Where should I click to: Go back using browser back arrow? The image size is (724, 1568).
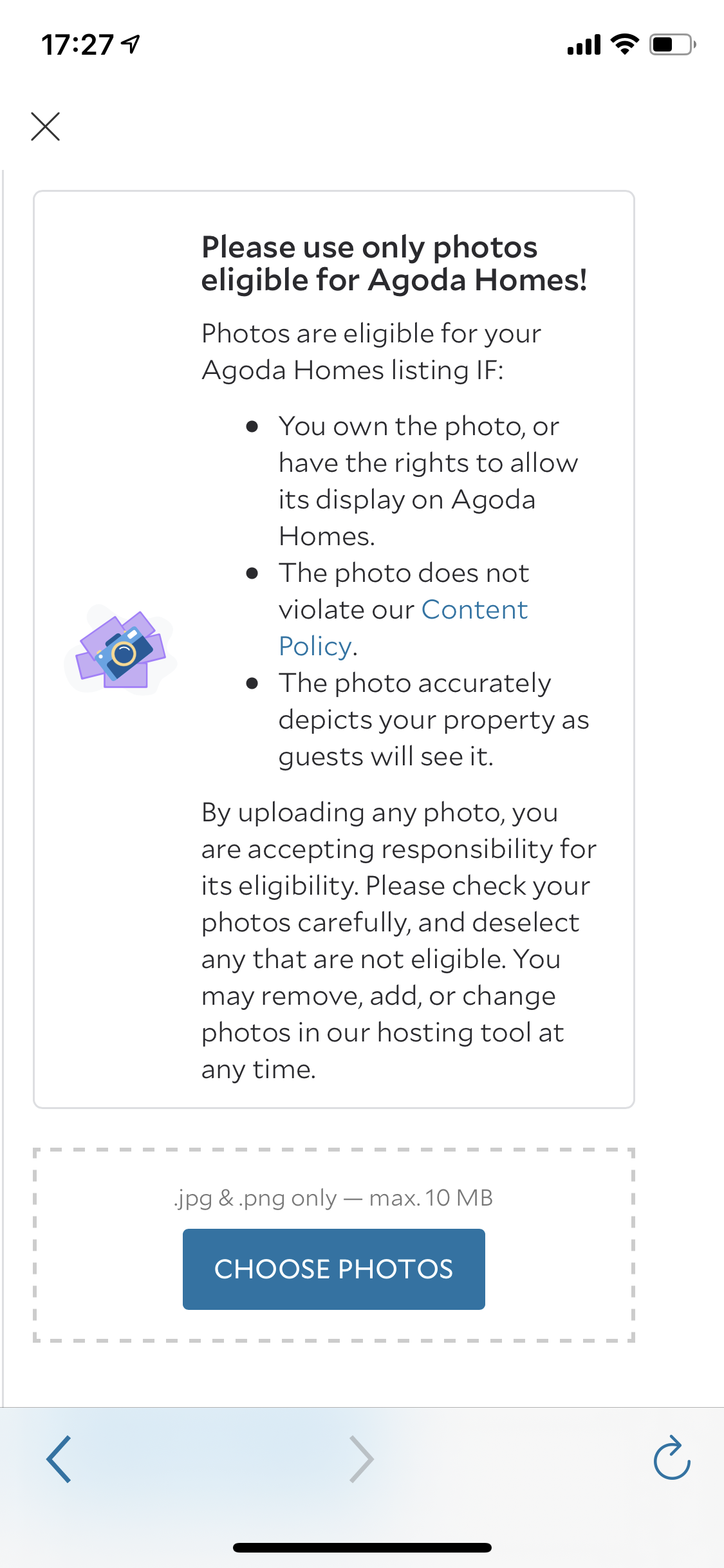coord(59,1459)
